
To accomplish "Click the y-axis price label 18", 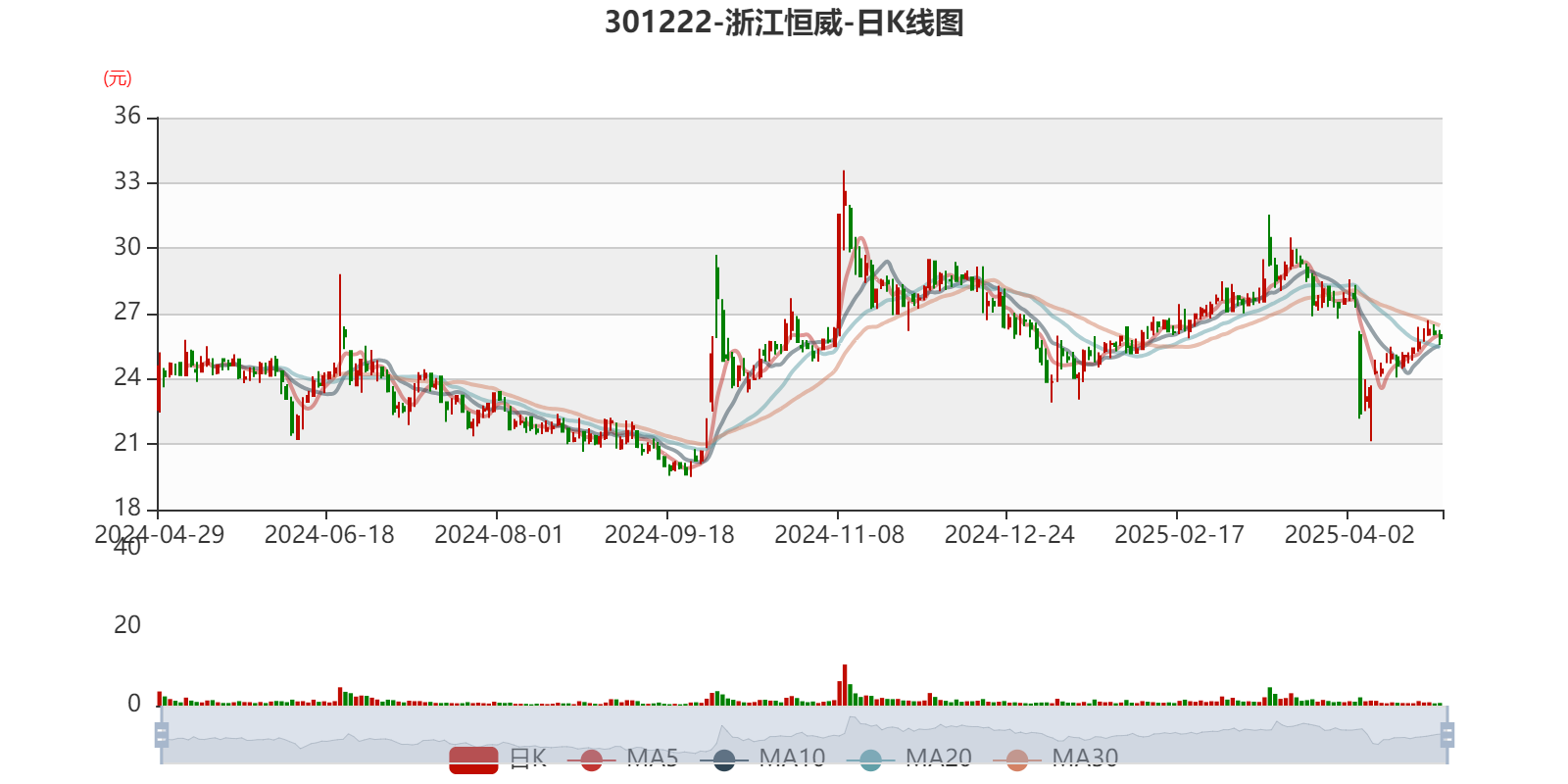I will (127, 508).
